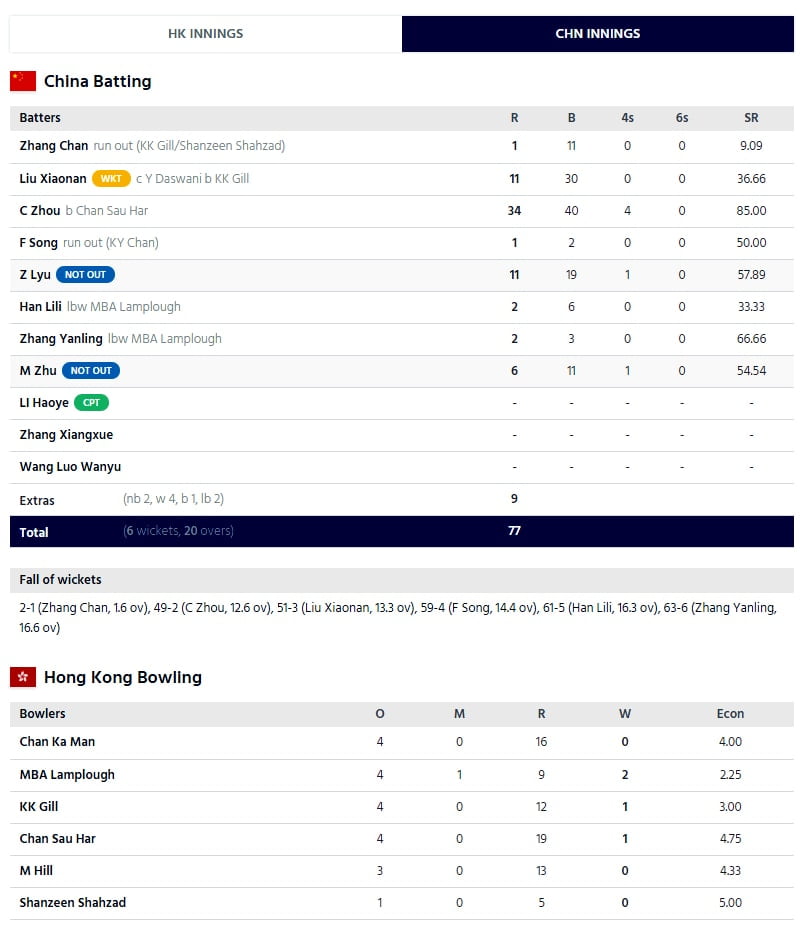Select Zhang Yanling in batting list
This screenshot has width=803, height=934.
pyautogui.click(x=61, y=339)
